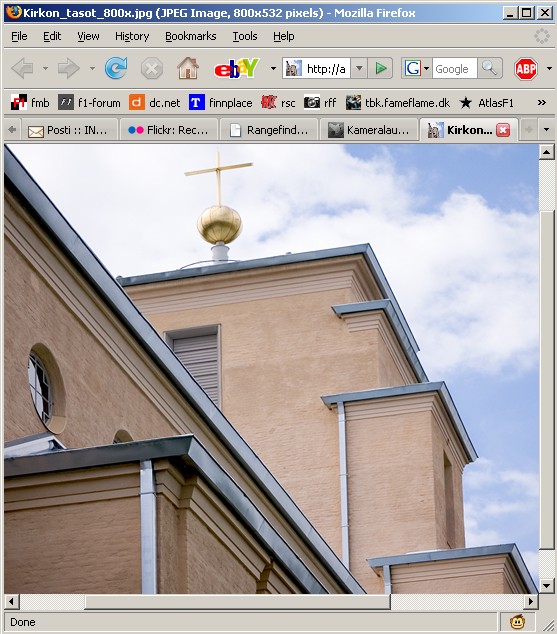This screenshot has width=557, height=634.
Task: Click the Adblock Plus ABP icon
Action: tap(525, 69)
